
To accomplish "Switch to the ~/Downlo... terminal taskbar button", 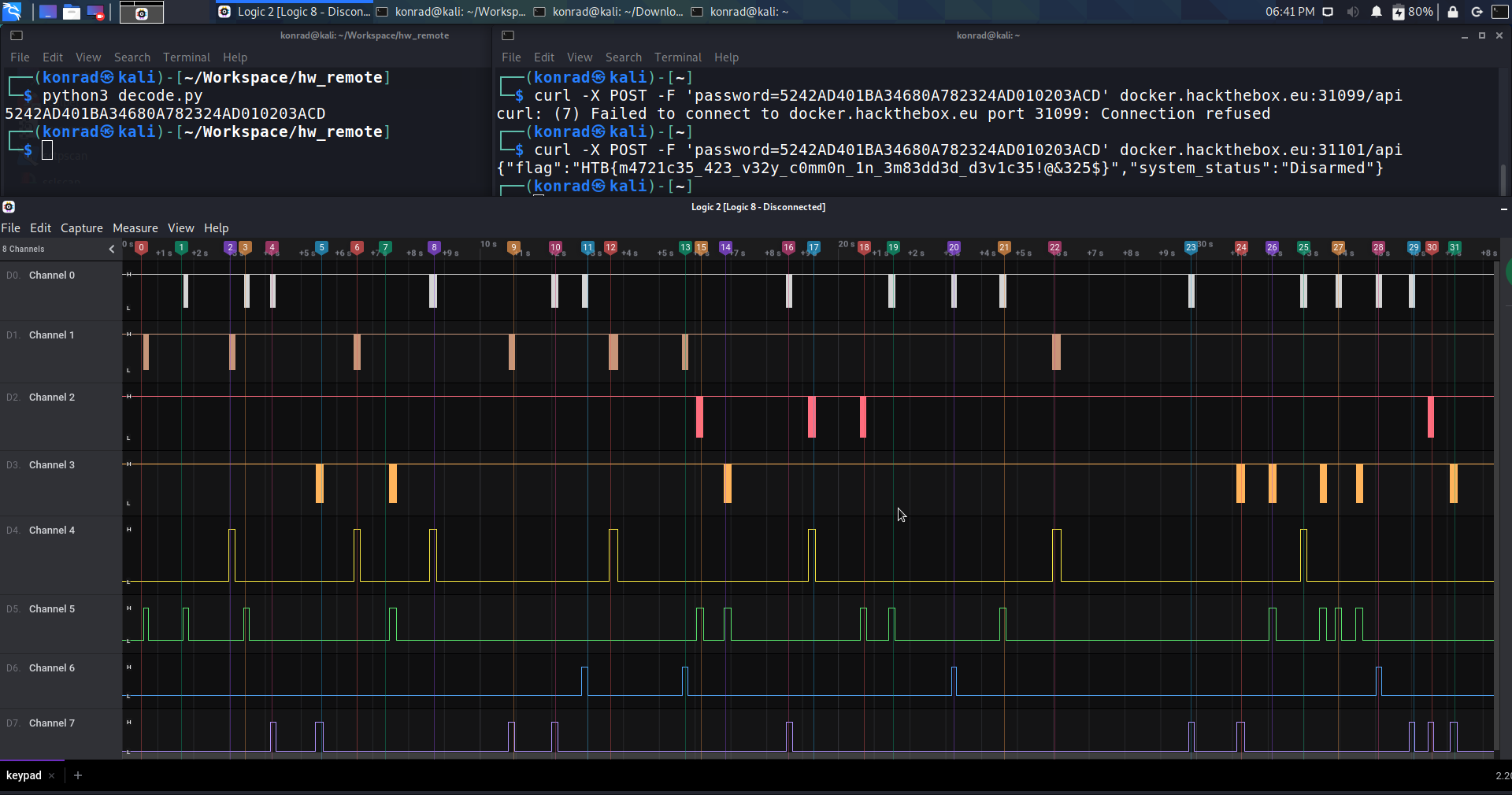I will point(610,12).
